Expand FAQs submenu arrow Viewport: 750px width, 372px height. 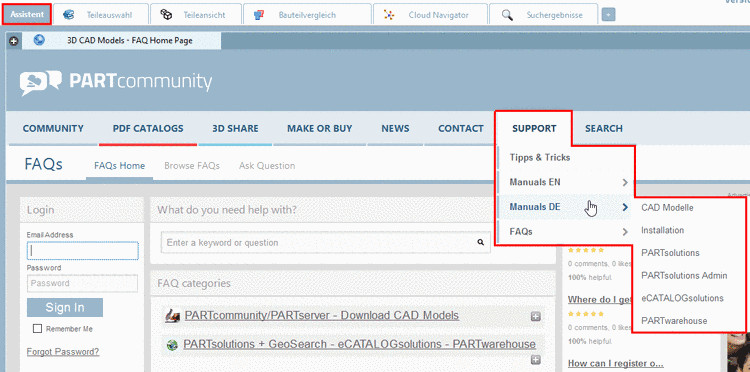(625, 232)
